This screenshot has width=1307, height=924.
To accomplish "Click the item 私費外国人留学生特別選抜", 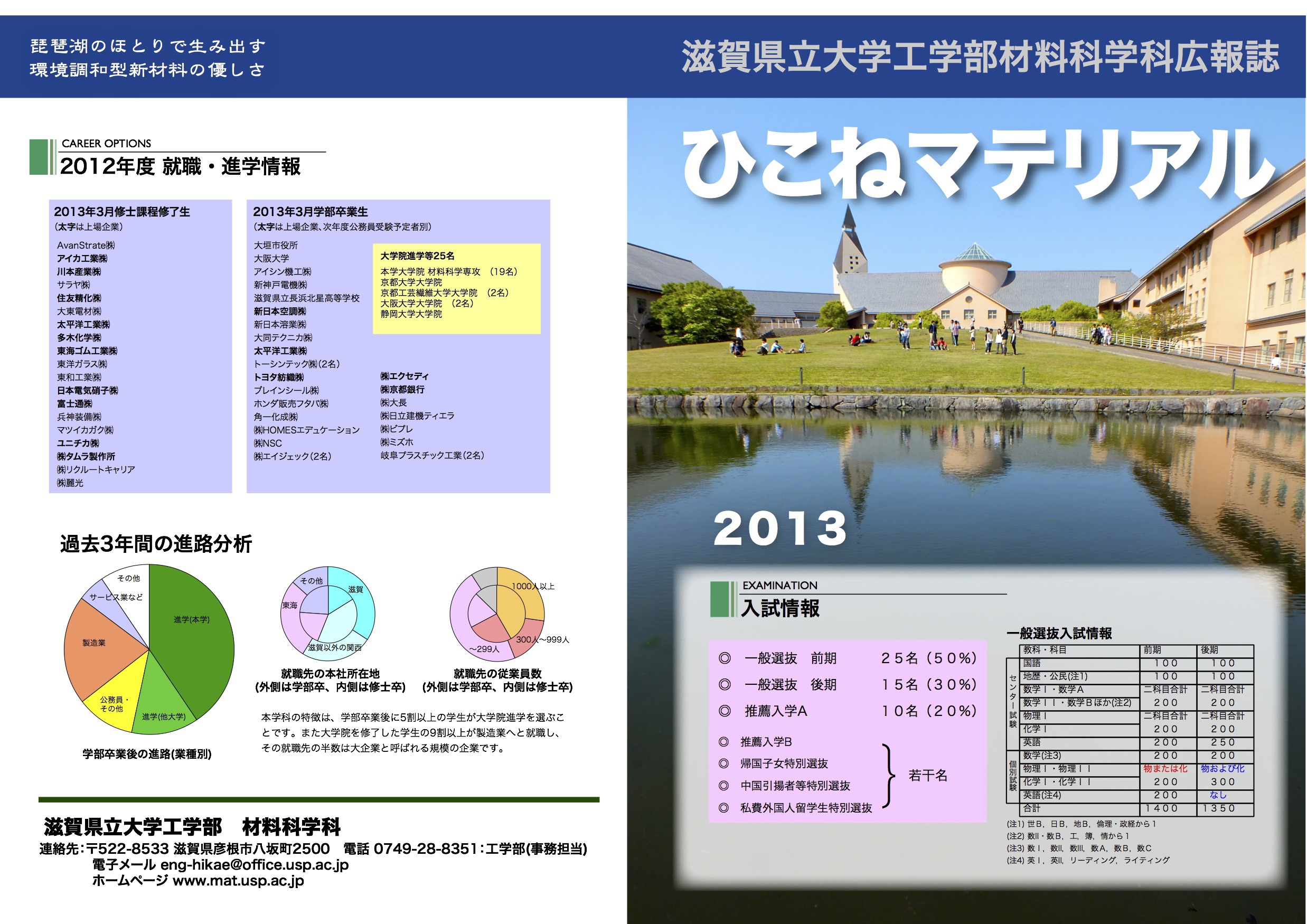I will (805, 808).
